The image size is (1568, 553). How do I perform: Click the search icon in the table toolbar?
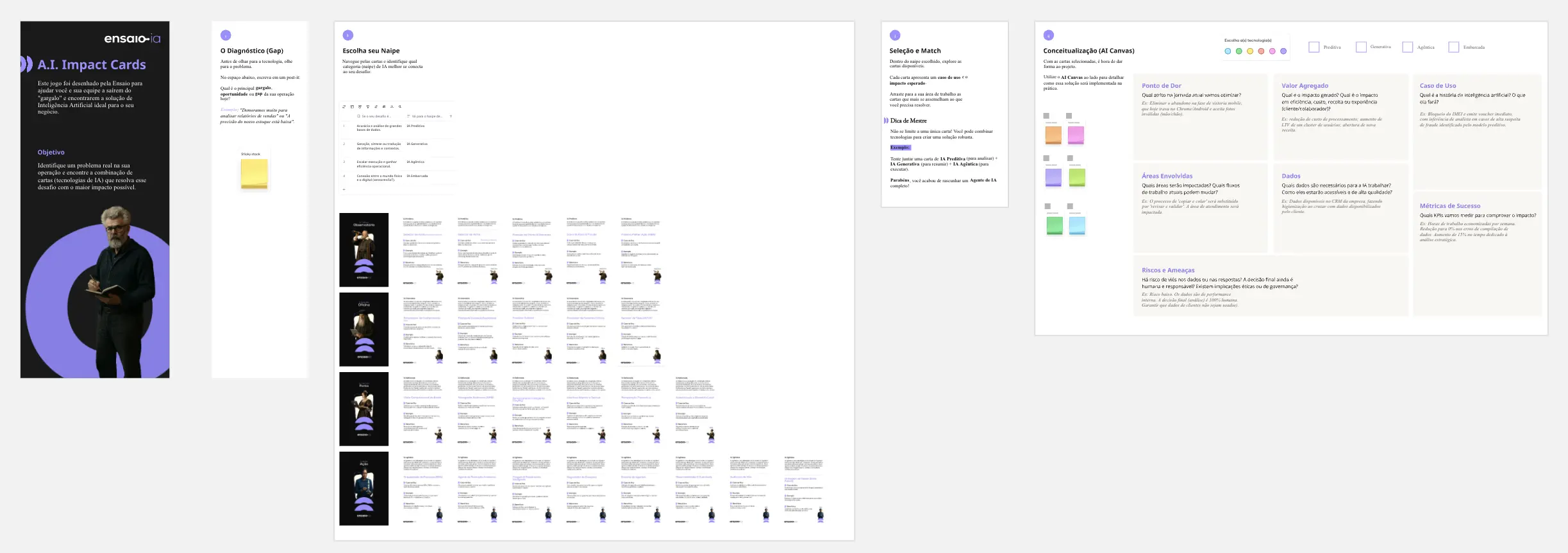[400, 106]
